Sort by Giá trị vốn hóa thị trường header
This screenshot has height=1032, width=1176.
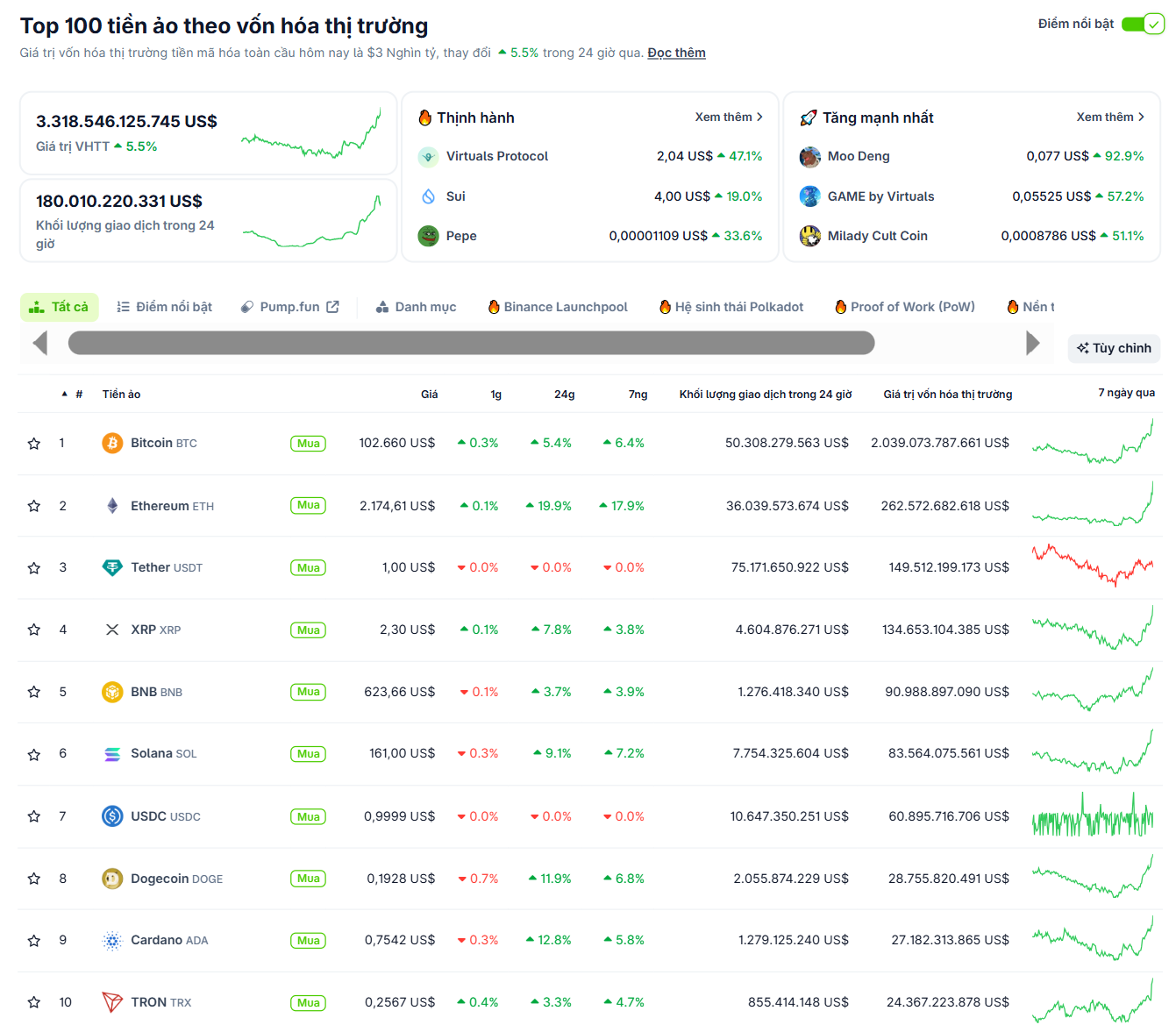948,395
